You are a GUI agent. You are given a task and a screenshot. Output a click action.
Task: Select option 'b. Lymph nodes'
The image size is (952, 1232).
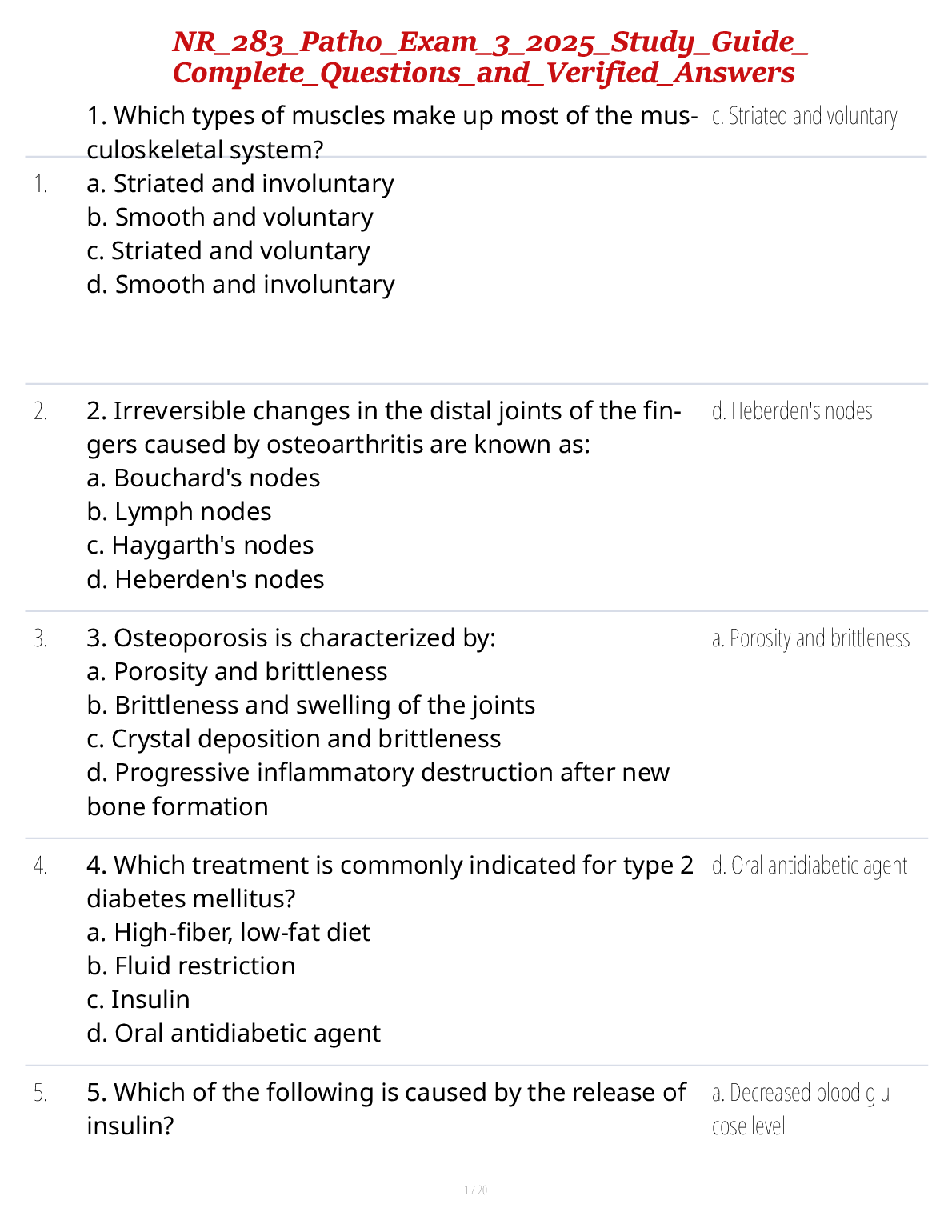[179, 512]
